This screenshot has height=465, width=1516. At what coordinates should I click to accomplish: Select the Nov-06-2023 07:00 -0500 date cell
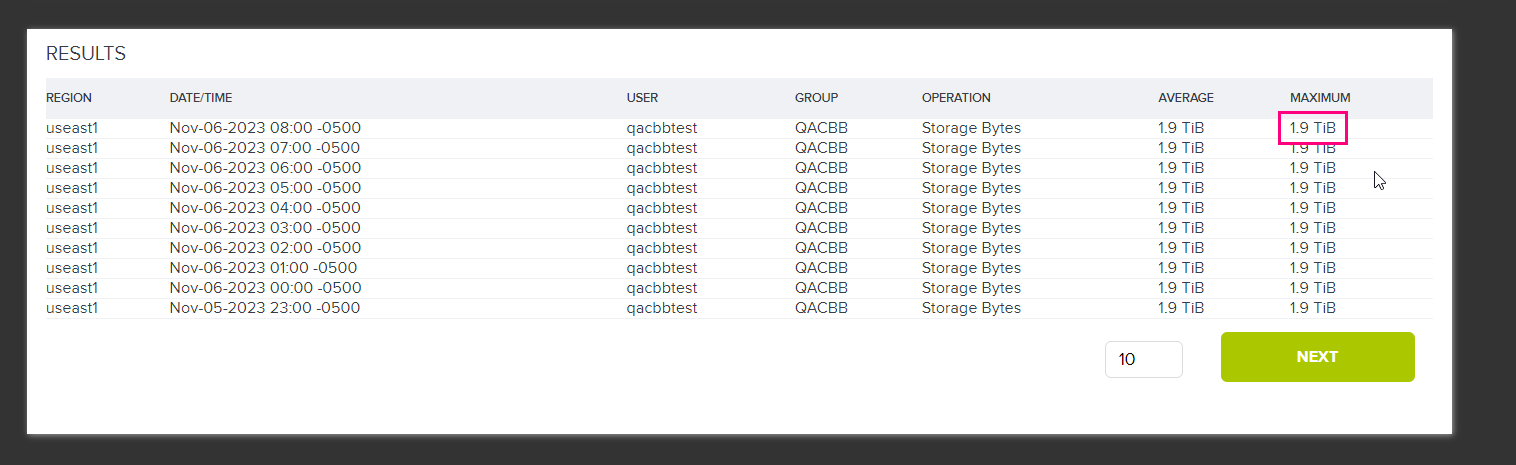pos(265,148)
